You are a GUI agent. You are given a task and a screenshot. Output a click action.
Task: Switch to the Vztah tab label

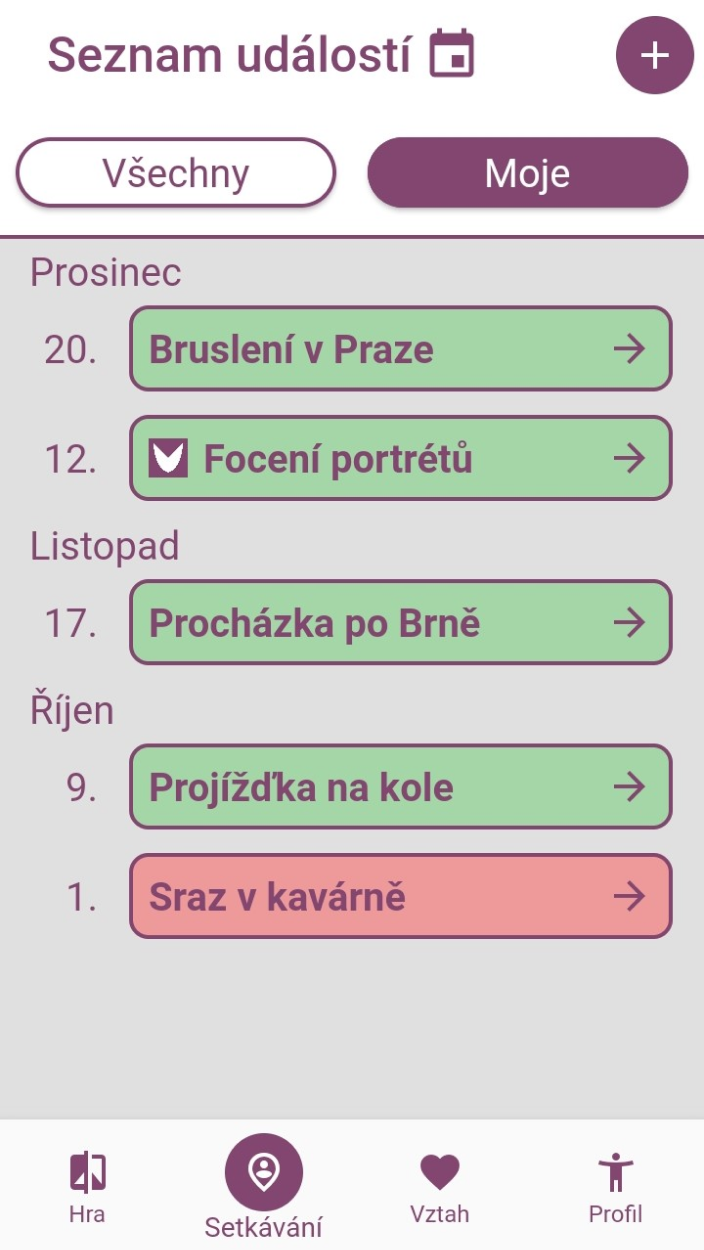[x=439, y=1215]
